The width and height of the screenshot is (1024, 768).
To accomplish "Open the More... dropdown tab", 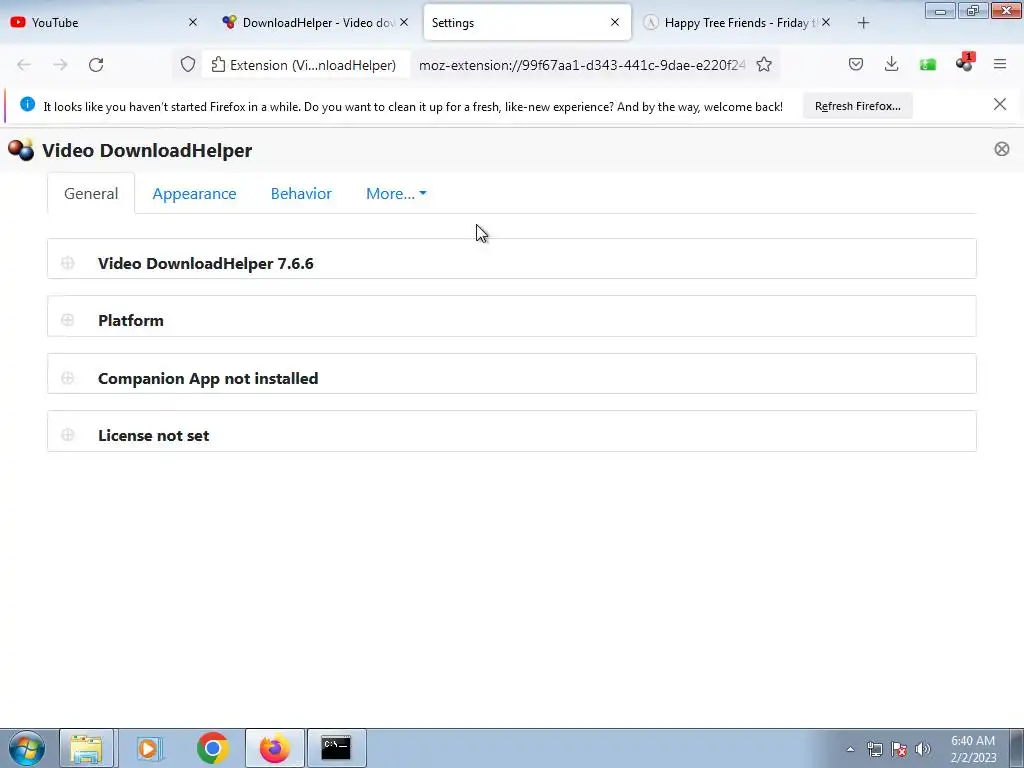I will click(x=396, y=193).
